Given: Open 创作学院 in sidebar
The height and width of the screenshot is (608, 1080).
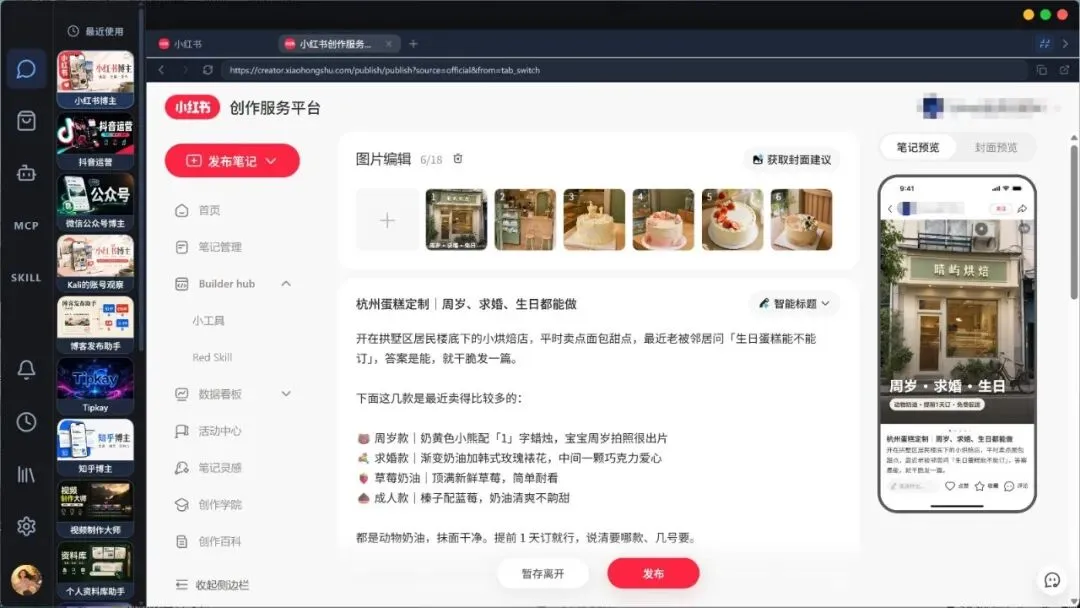Looking at the screenshot, I should pos(220,505).
